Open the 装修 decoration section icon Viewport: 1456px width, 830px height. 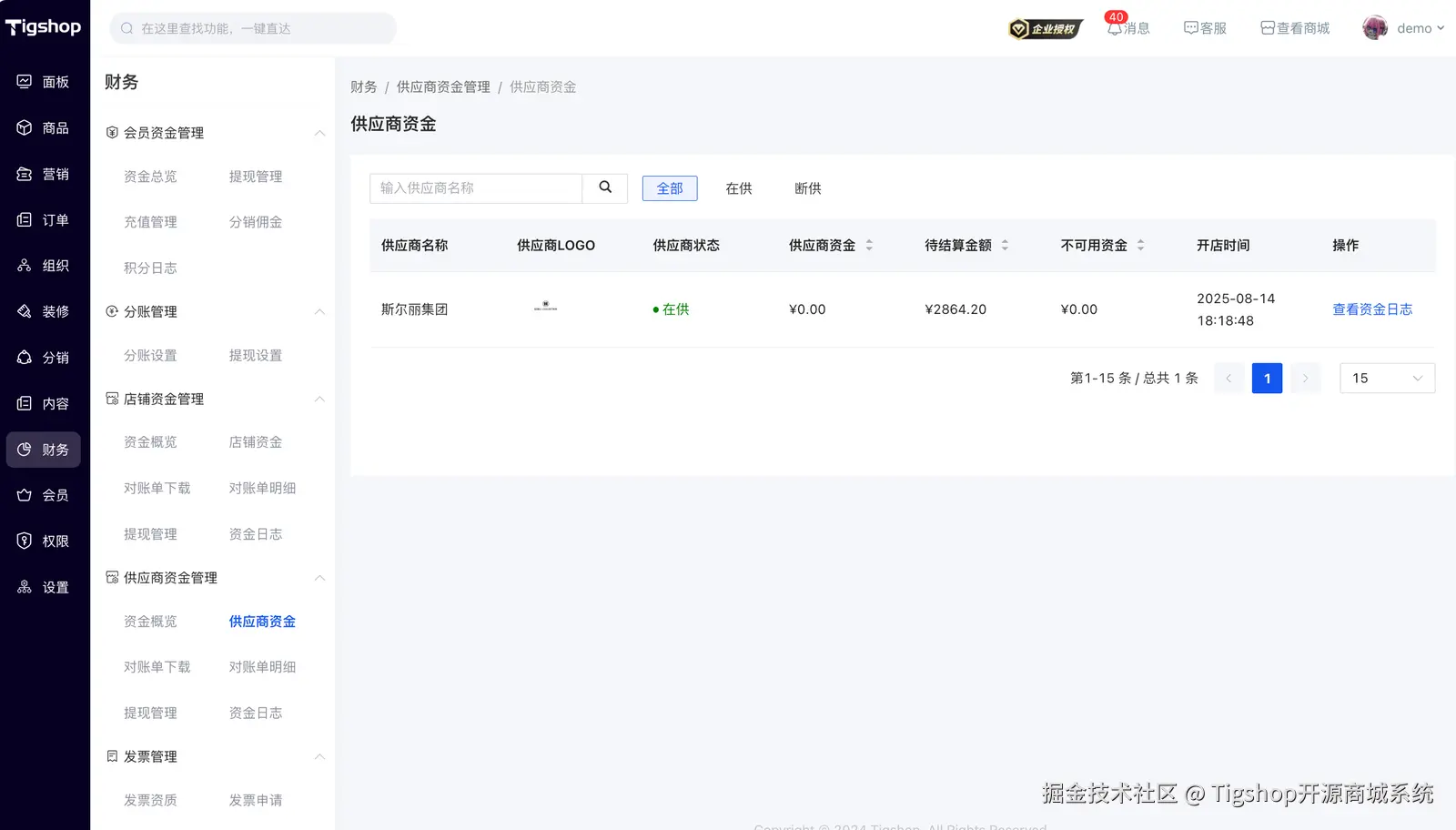coord(25,311)
